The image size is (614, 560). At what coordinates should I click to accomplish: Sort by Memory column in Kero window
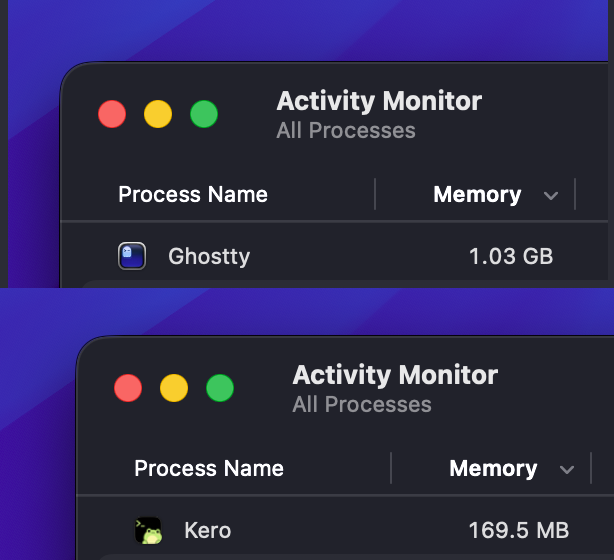(x=493, y=469)
